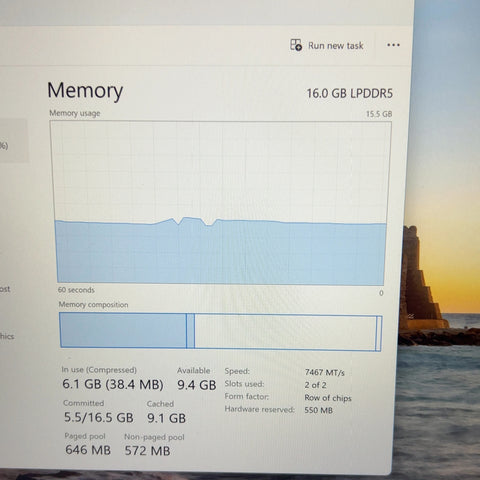Viewport: 480px width, 480px height.
Task: Click the In use (Compressed) label
Action: coord(99,370)
